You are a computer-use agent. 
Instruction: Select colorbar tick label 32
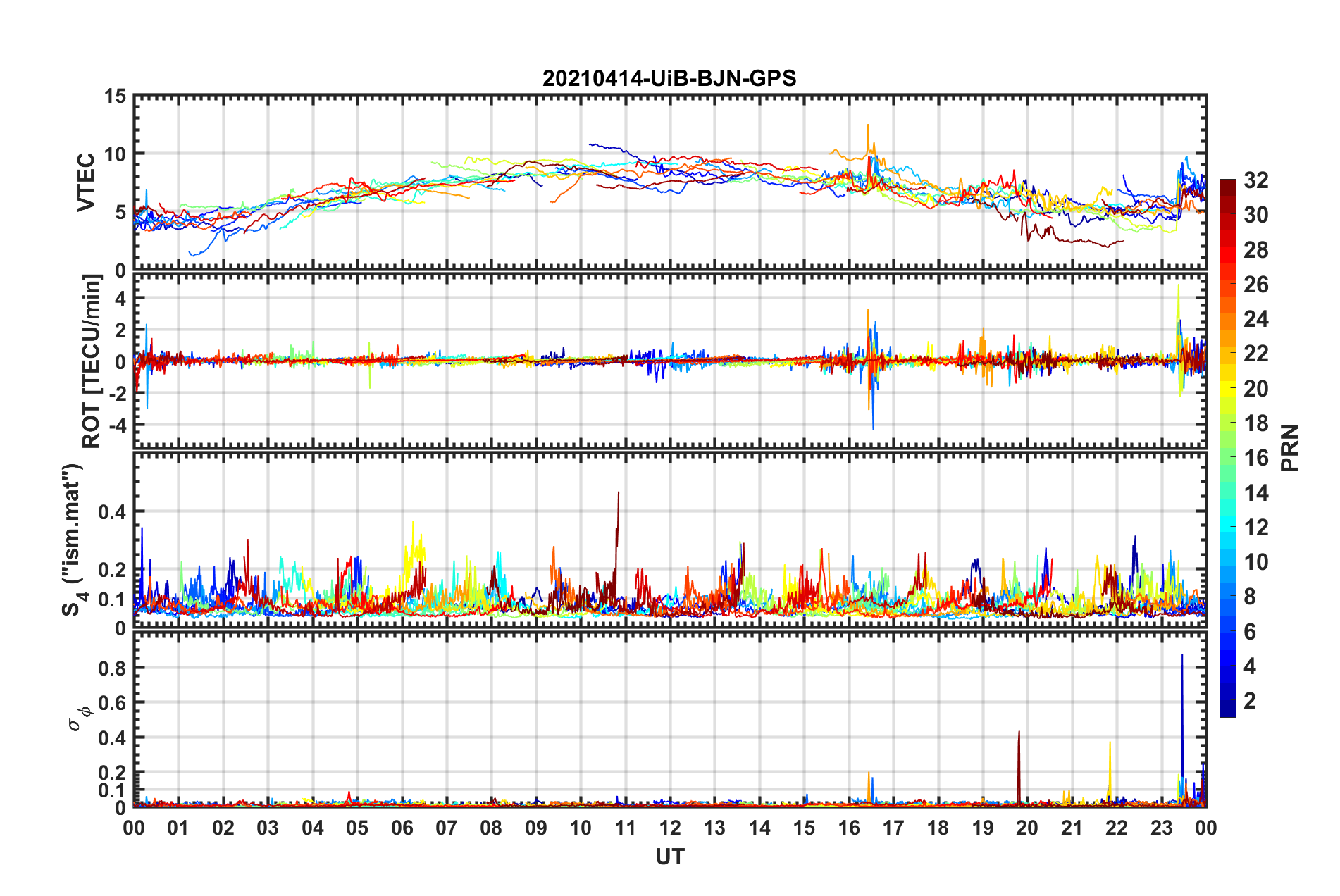[x=1255, y=180]
